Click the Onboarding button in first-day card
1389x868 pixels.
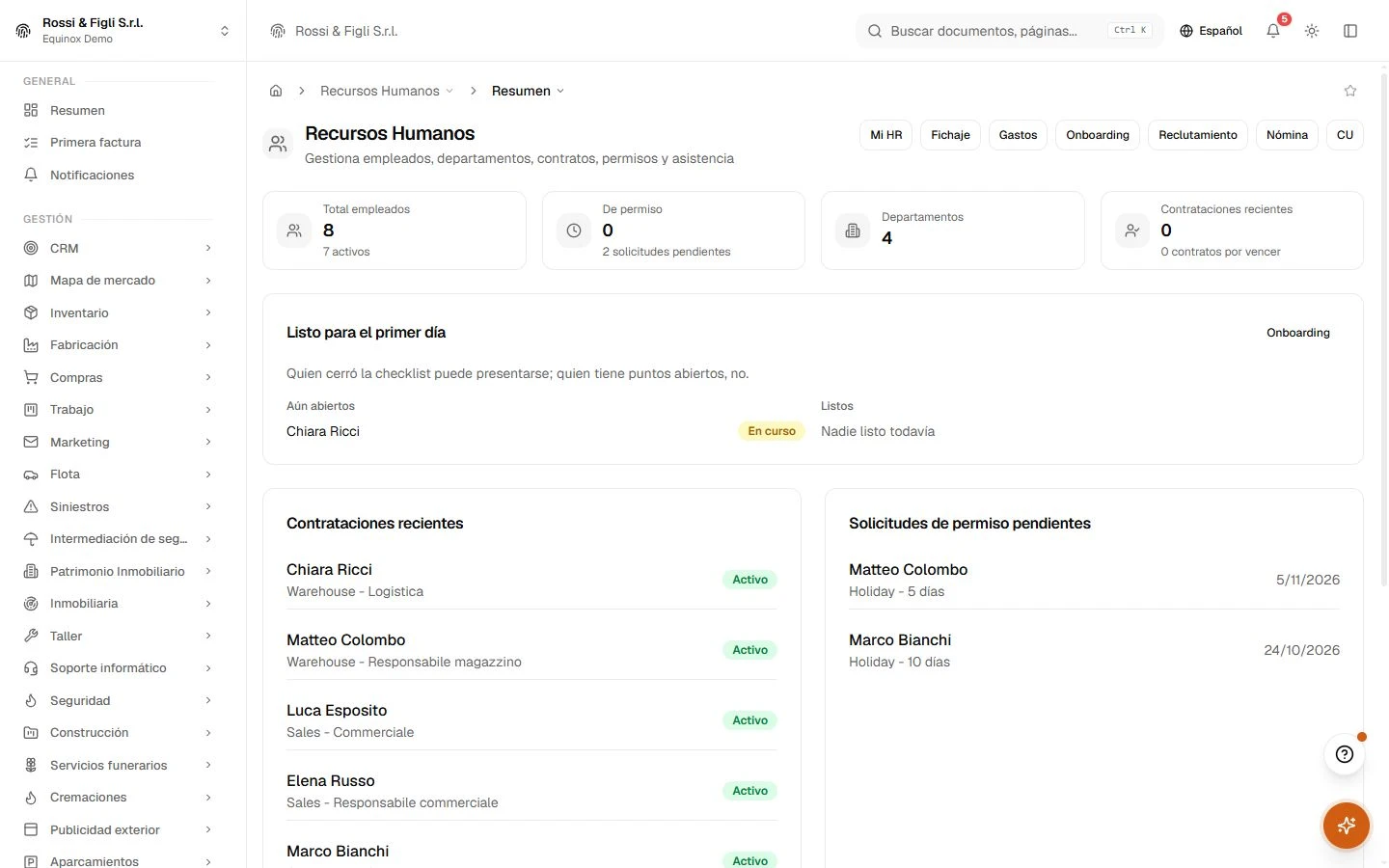1298,333
